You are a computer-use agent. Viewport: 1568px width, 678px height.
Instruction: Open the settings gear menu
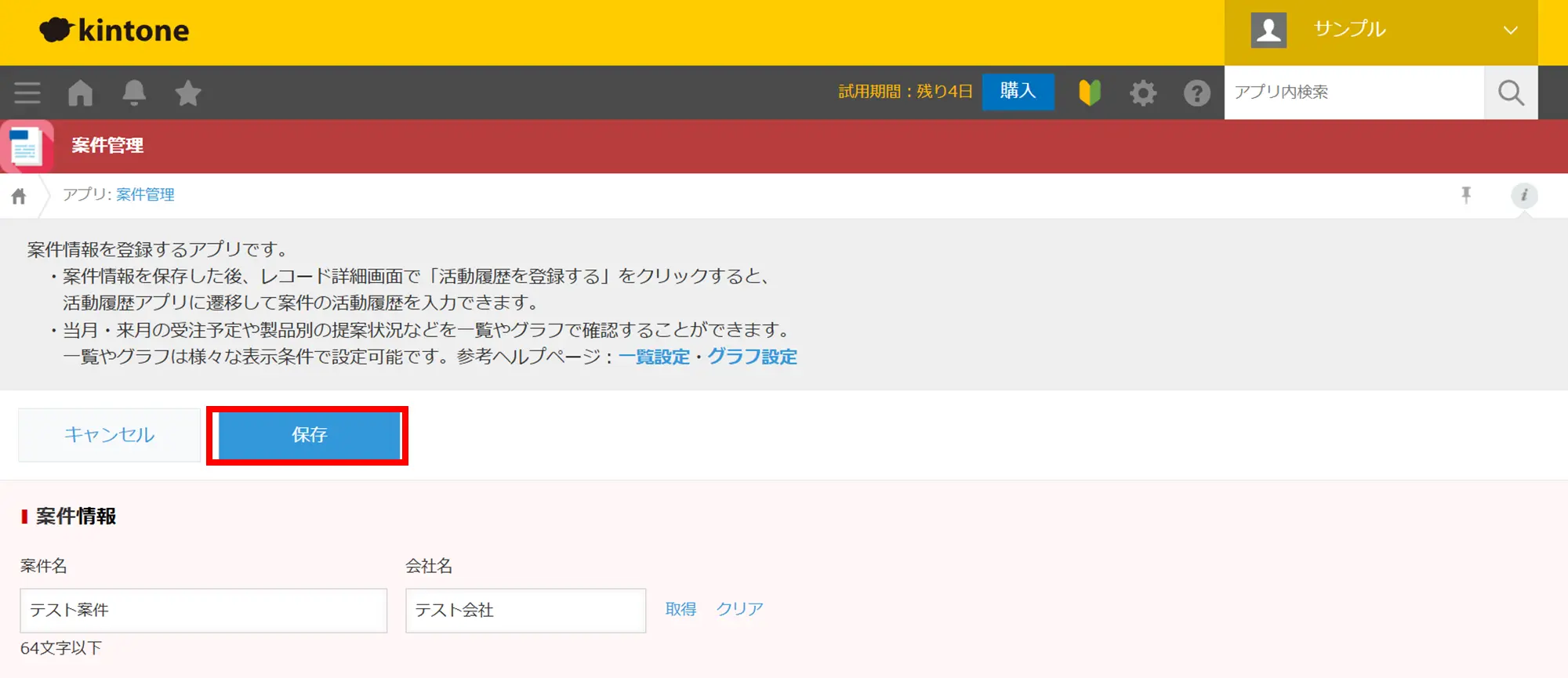pyautogui.click(x=1143, y=93)
